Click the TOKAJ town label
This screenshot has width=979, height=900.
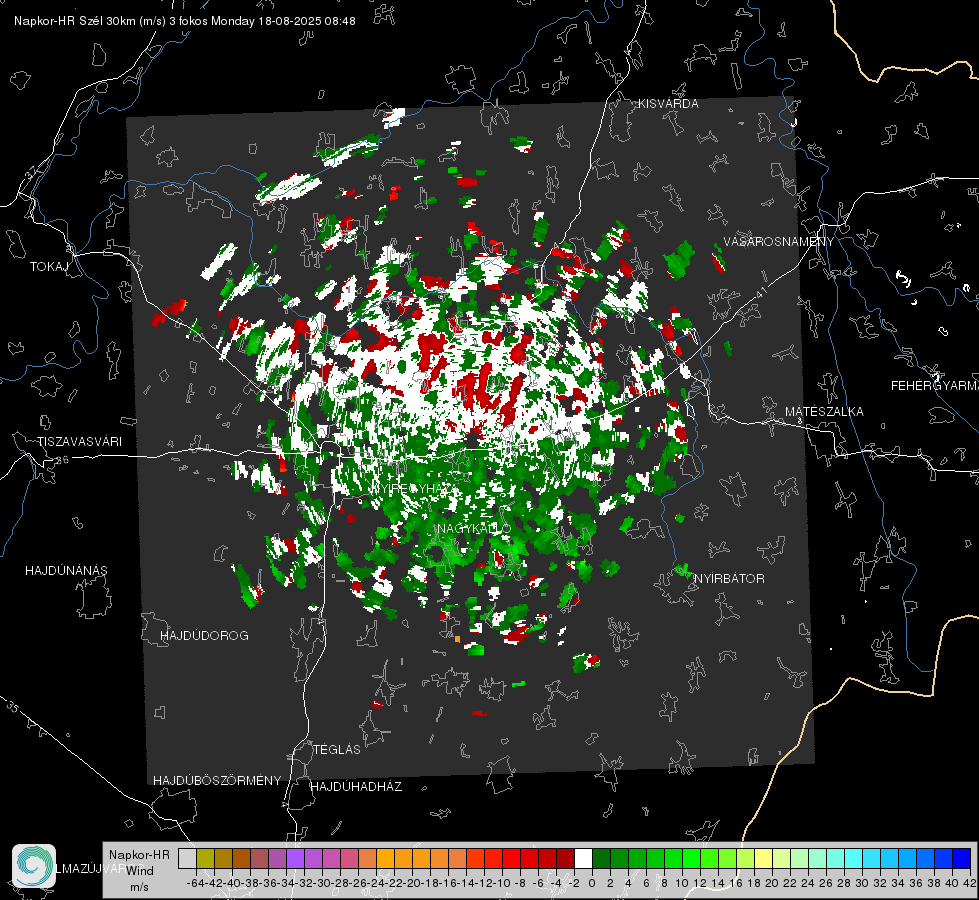49,267
